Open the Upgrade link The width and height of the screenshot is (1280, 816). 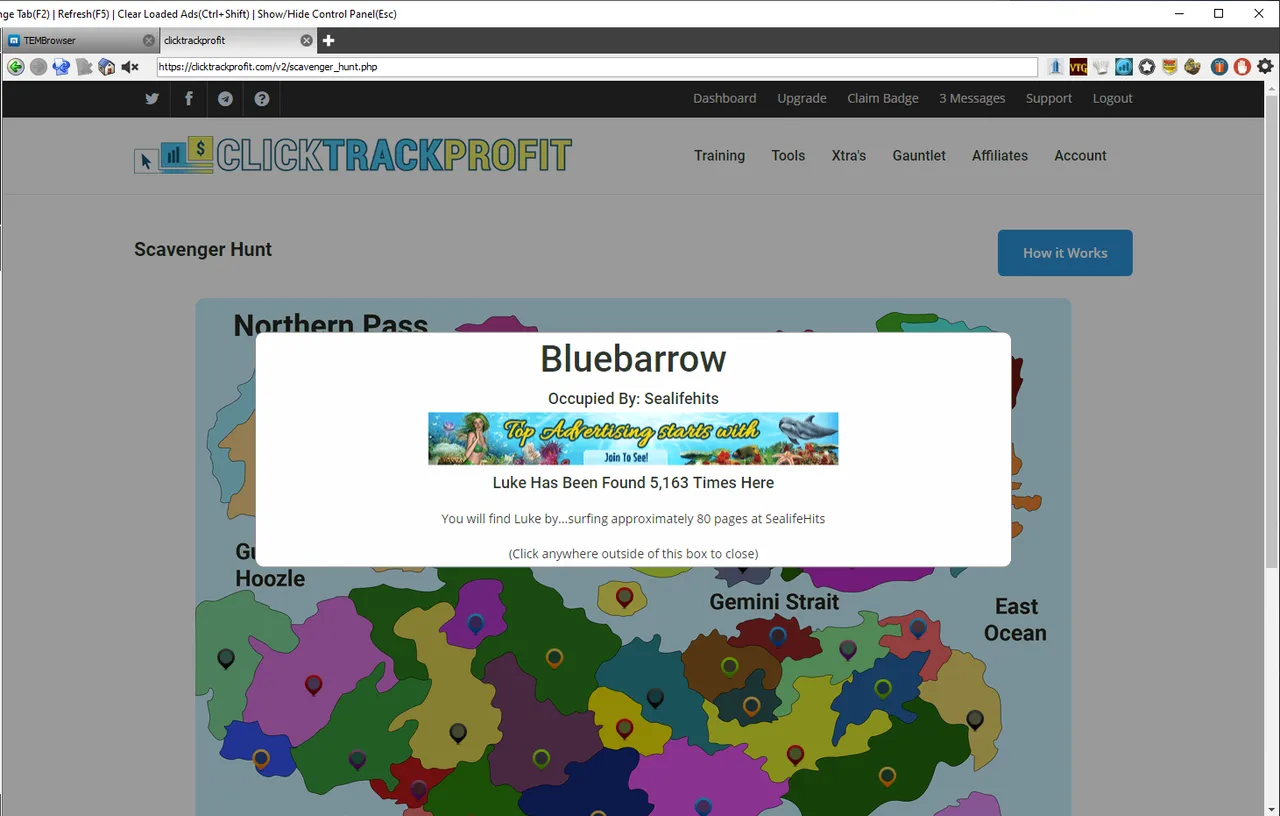pos(802,98)
